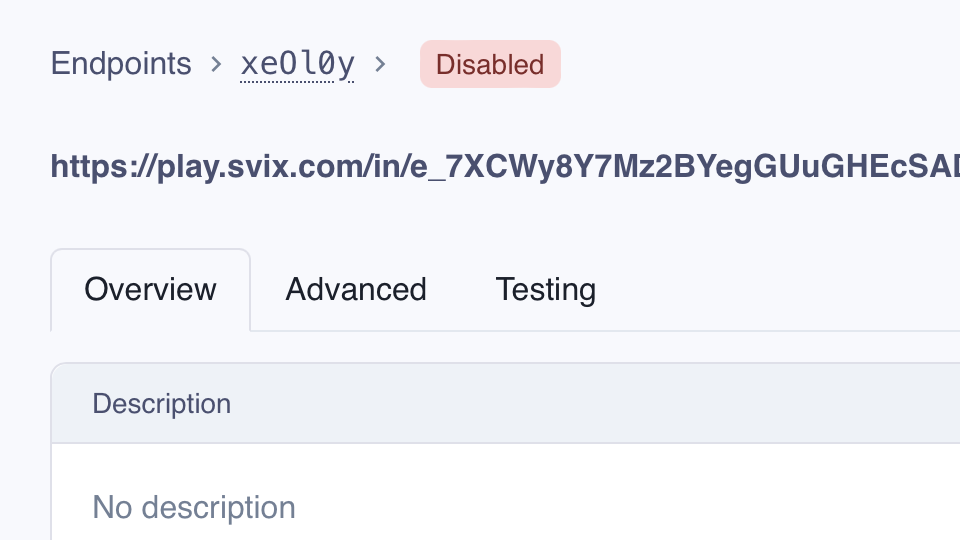Go to the Testing tab
The height and width of the screenshot is (540, 960).
(546, 290)
